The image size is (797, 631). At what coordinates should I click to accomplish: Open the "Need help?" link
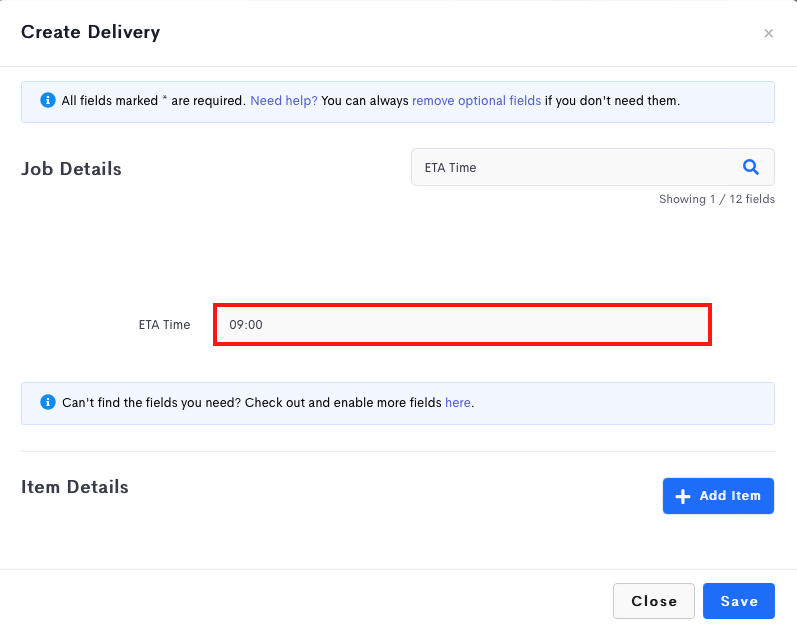[x=284, y=101]
